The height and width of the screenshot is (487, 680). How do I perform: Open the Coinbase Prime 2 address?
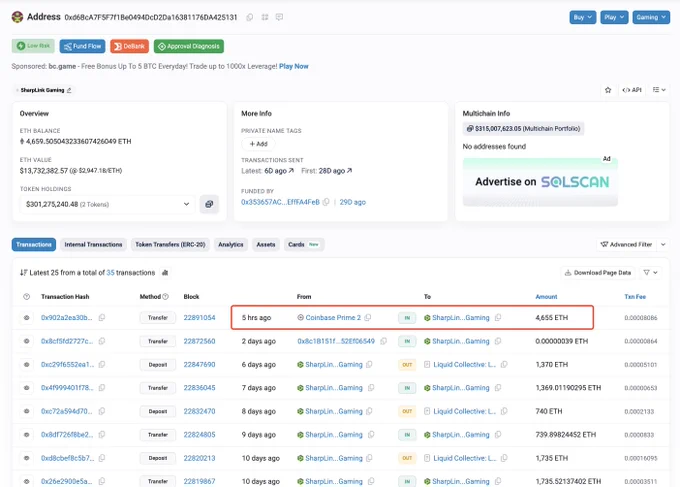(333, 317)
